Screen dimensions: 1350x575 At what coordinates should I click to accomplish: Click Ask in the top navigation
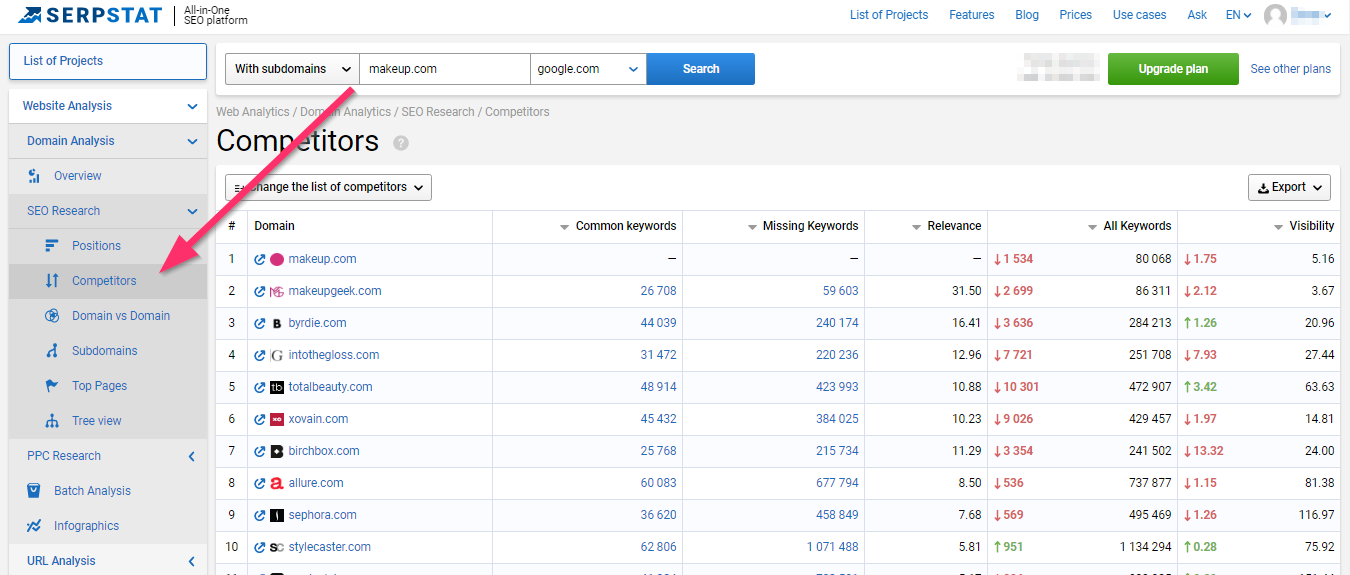1197,15
